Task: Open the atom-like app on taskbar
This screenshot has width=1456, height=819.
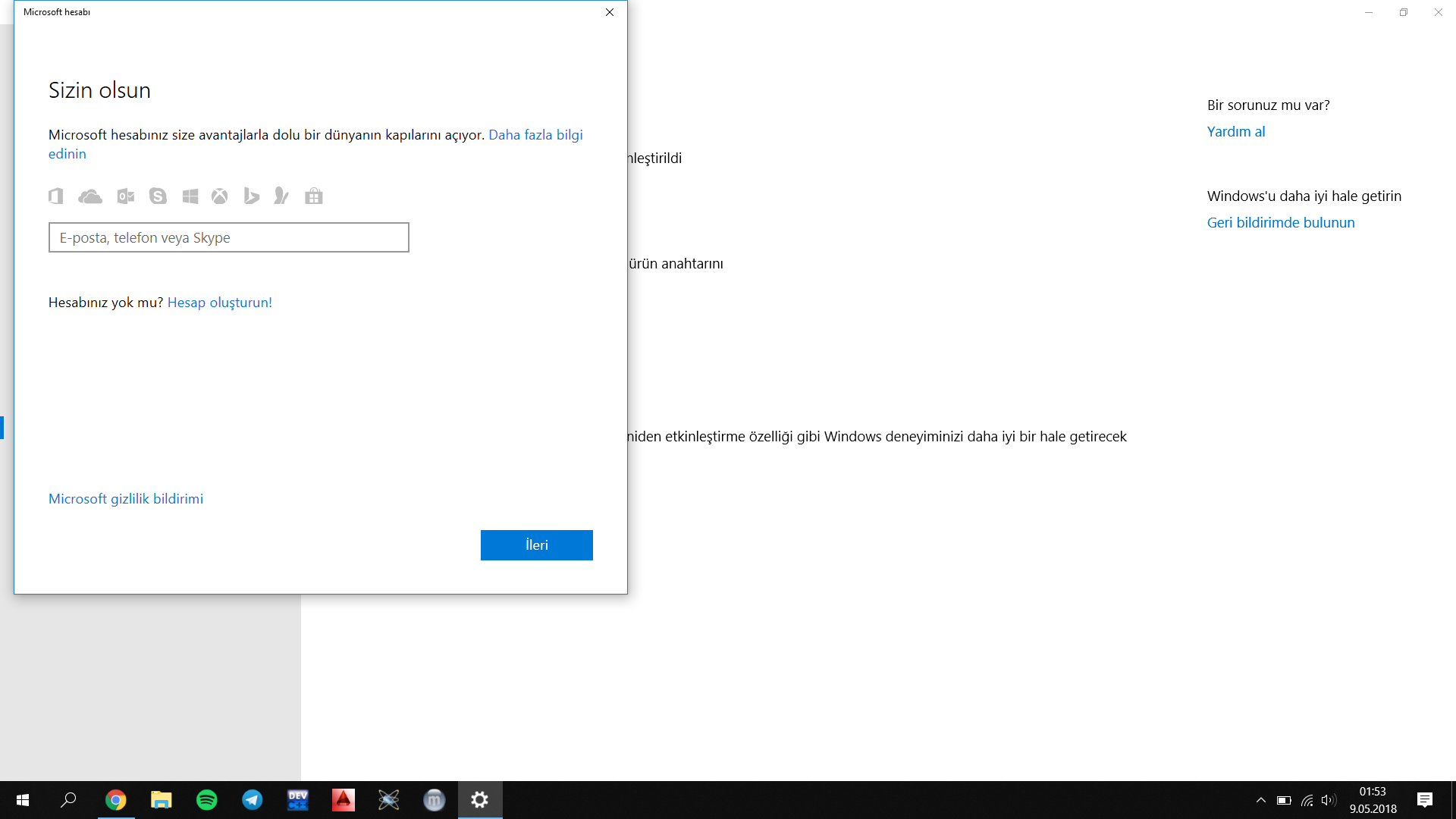Action: [389, 800]
